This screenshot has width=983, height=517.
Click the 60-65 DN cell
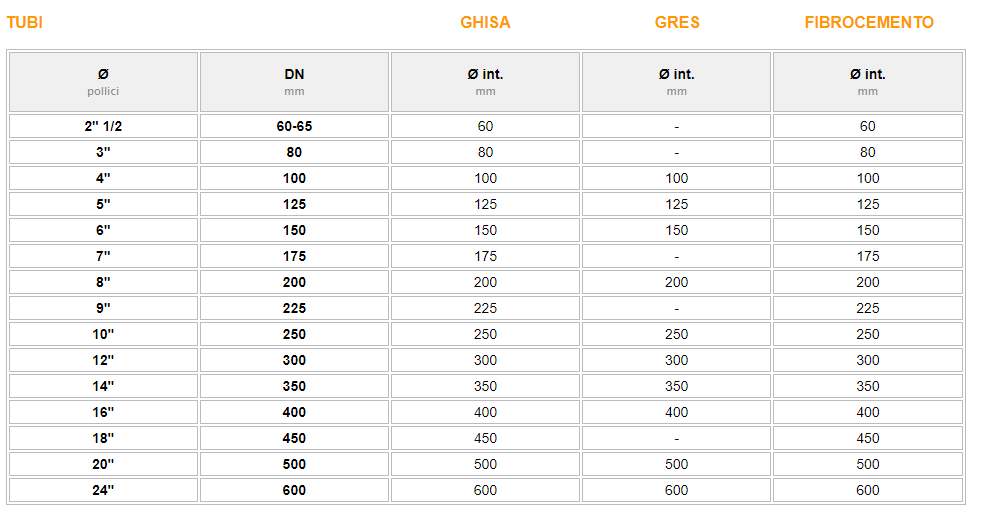294,126
